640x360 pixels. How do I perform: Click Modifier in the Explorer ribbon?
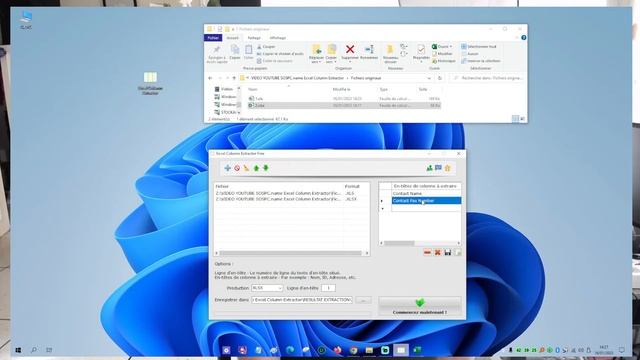click(442, 54)
